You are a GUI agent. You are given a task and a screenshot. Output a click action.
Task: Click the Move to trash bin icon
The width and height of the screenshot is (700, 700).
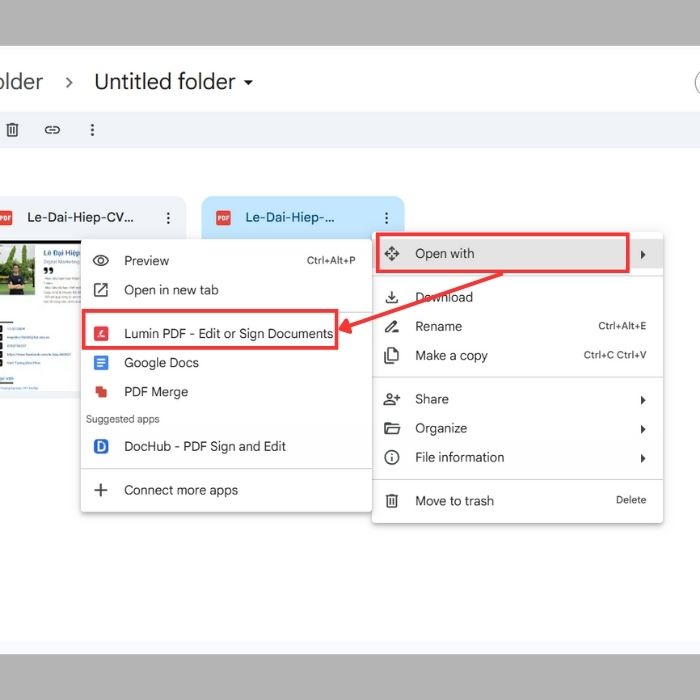tap(392, 501)
